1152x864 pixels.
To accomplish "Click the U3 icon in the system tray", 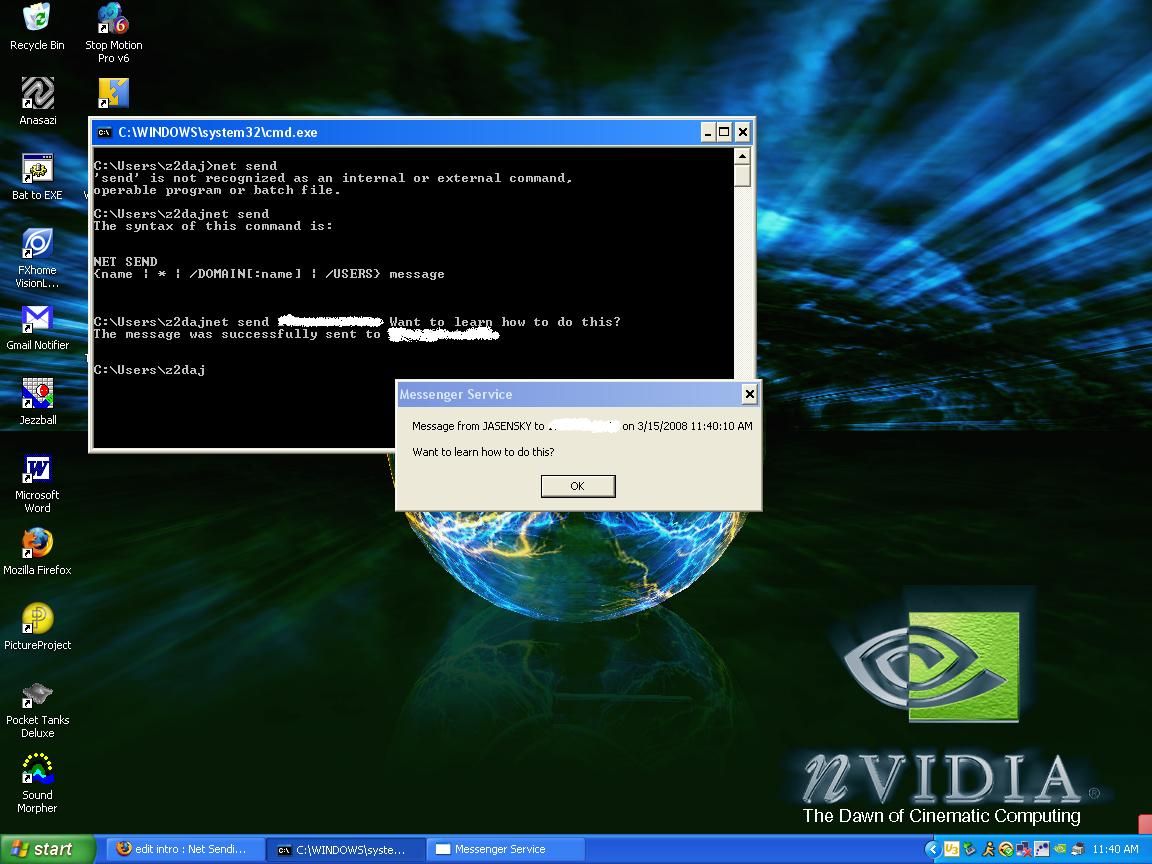I will pyautogui.click(x=950, y=849).
